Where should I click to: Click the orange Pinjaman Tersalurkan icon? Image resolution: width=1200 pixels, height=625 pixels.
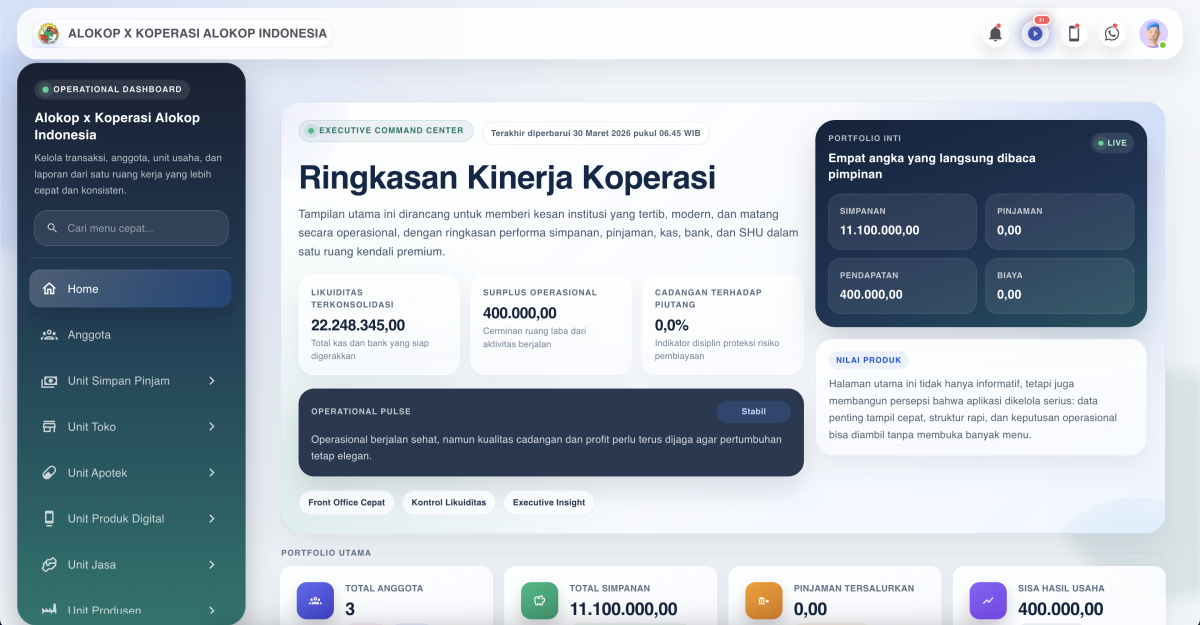point(764,601)
